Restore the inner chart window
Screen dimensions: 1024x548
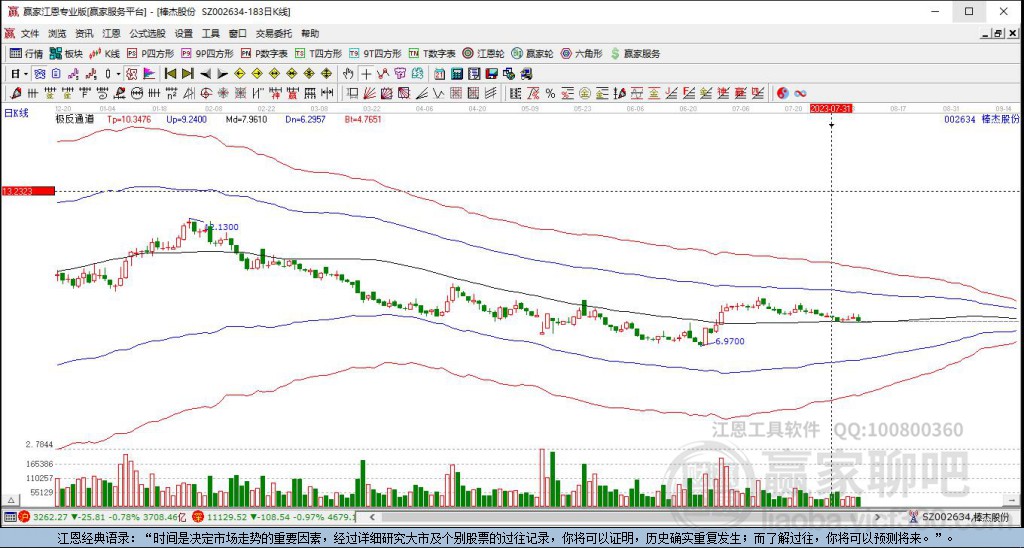[998, 33]
